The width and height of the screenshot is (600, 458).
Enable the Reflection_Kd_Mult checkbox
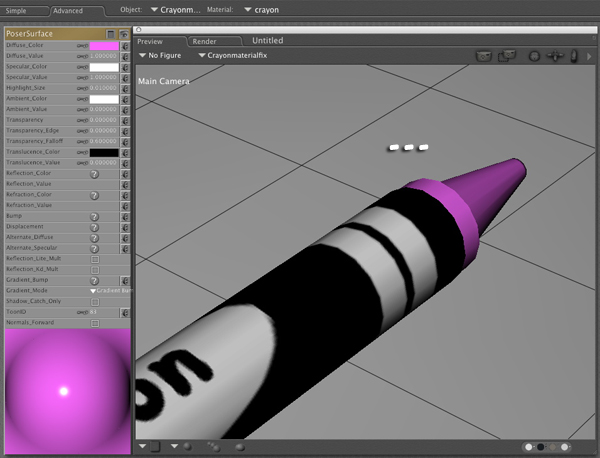95,270
